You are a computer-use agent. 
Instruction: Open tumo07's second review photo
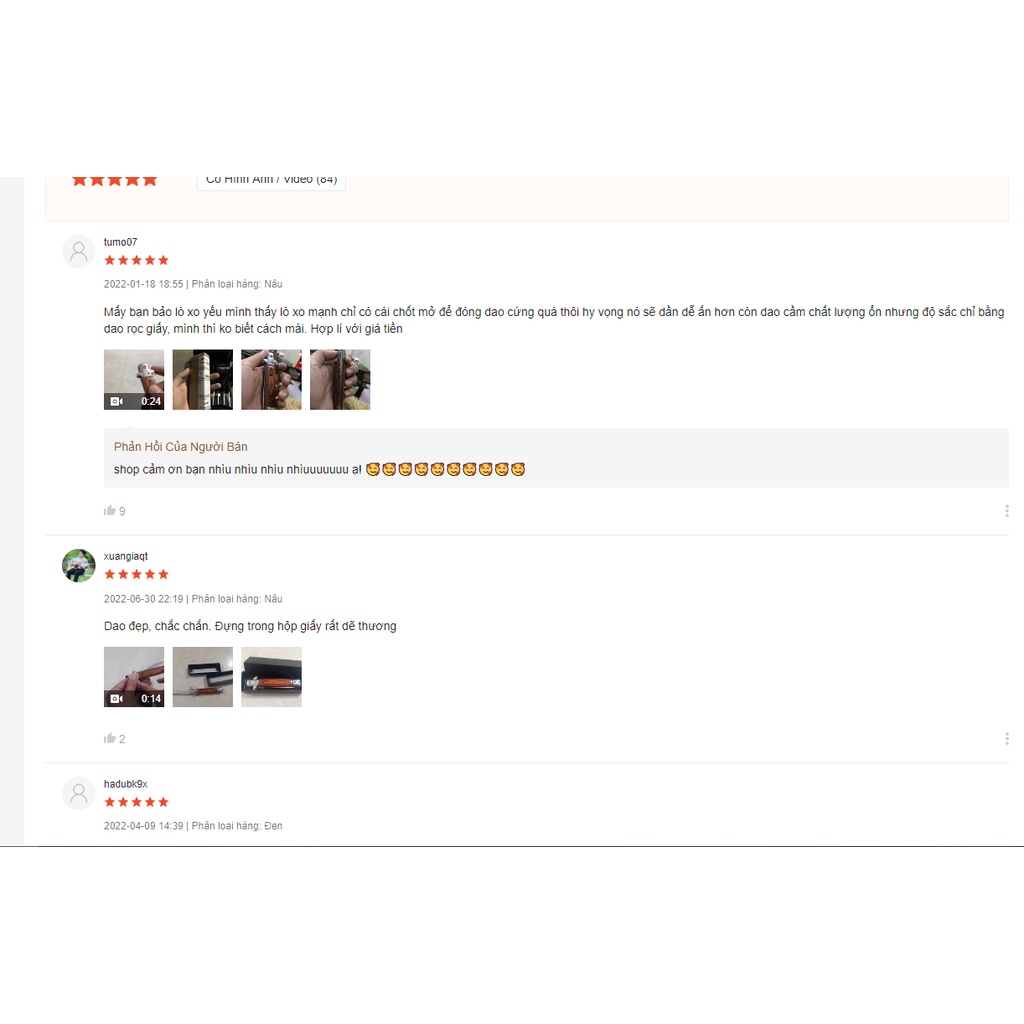point(202,379)
